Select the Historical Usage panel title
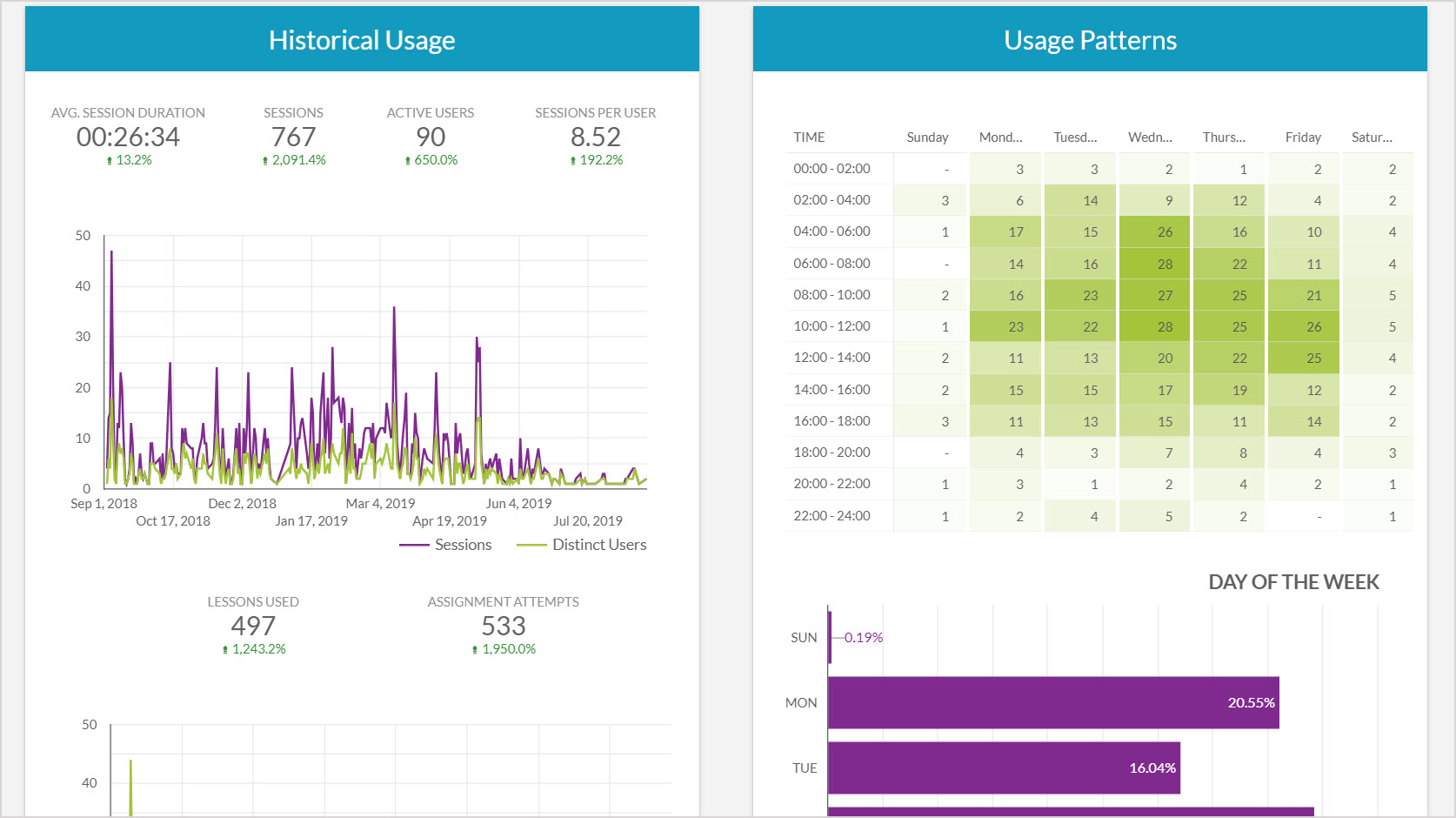The image size is (1456, 818). 362,40
